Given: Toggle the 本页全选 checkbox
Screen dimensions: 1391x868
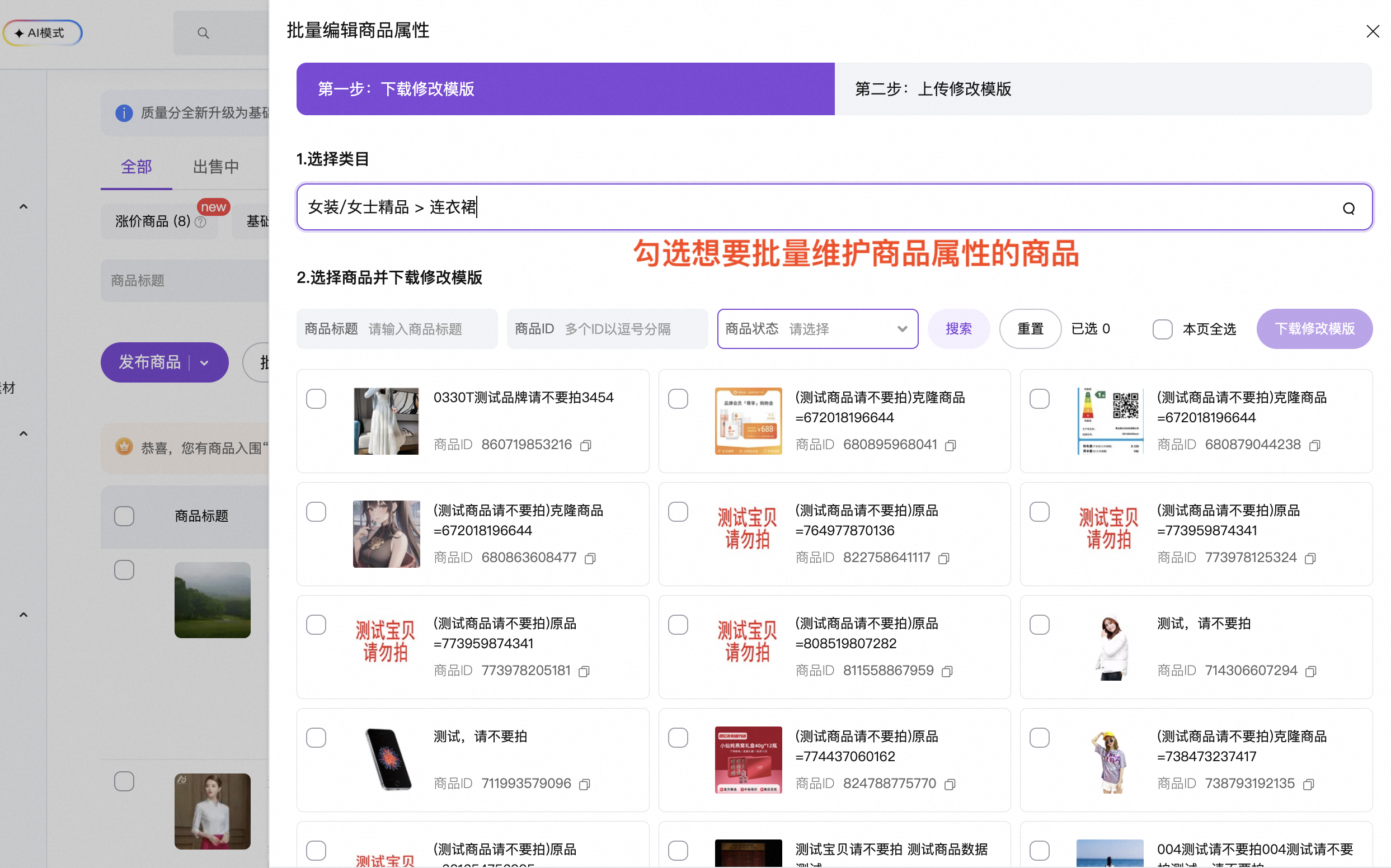Looking at the screenshot, I should pos(1162,329).
